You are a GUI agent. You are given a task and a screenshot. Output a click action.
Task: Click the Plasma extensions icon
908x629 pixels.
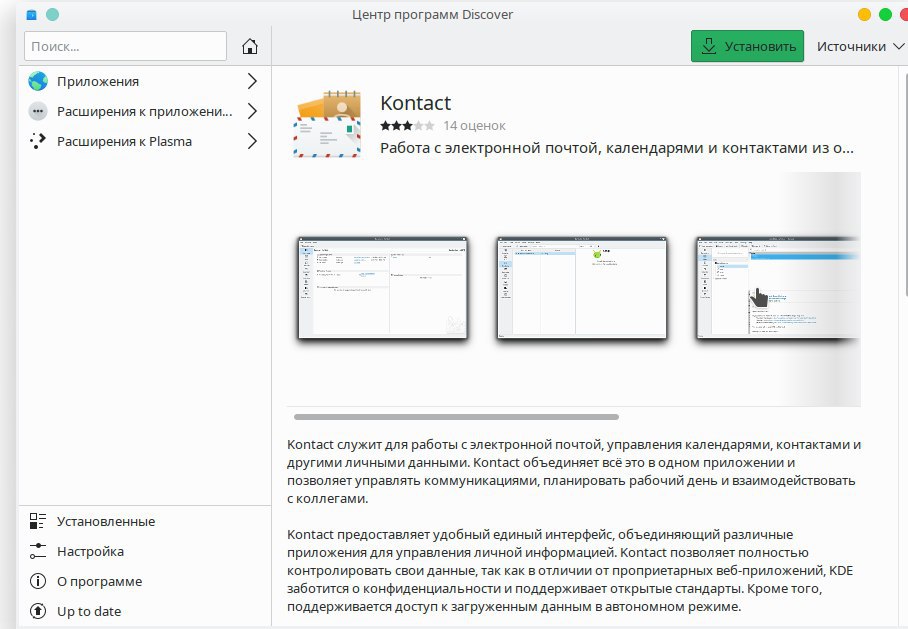(x=38, y=141)
